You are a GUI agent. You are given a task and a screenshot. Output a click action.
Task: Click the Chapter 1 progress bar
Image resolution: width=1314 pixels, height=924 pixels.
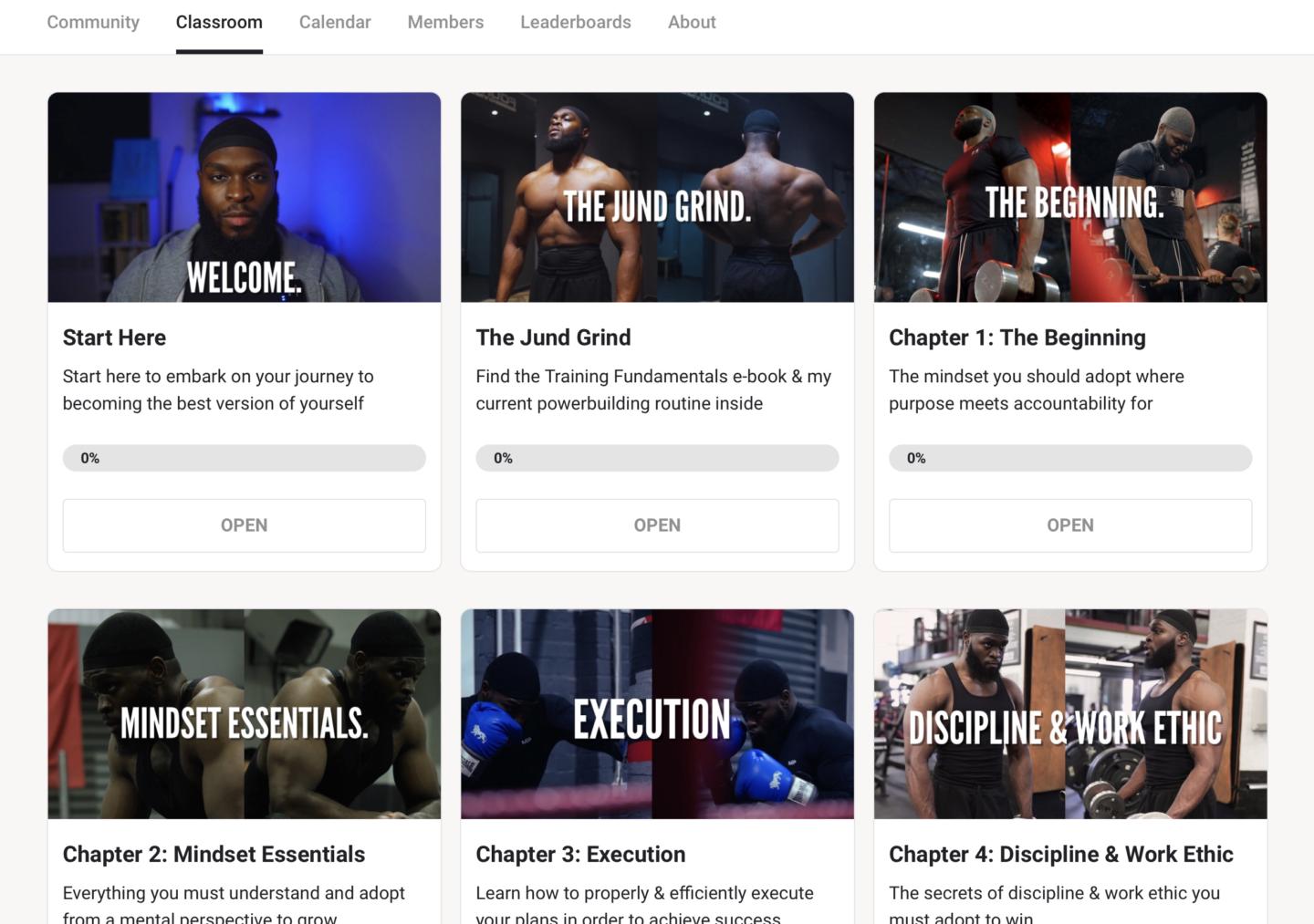tap(1070, 458)
